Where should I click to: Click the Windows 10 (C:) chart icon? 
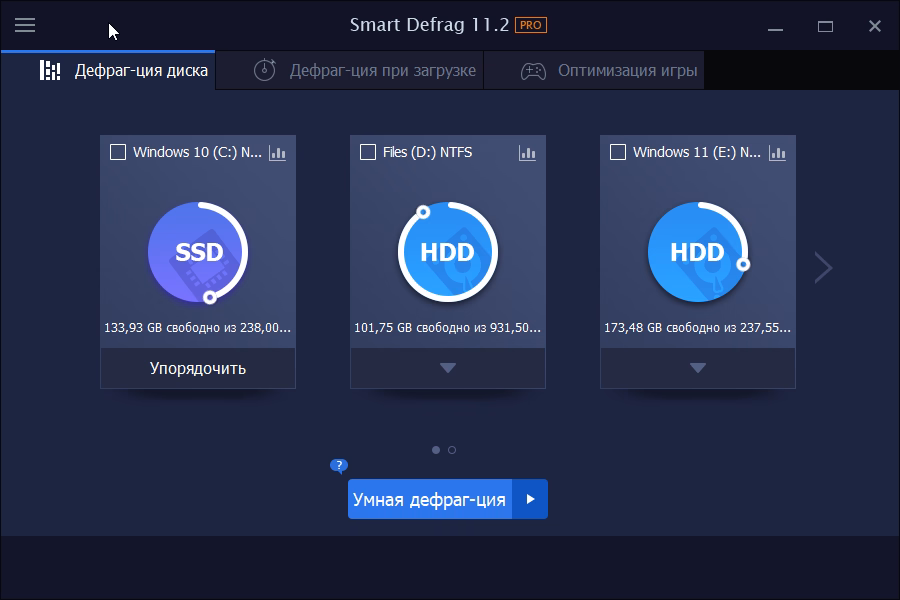pyautogui.click(x=278, y=153)
